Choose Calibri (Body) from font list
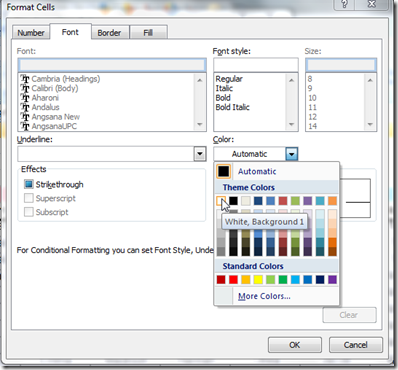Image resolution: width=398 pixels, height=370 pixels. coord(49,88)
